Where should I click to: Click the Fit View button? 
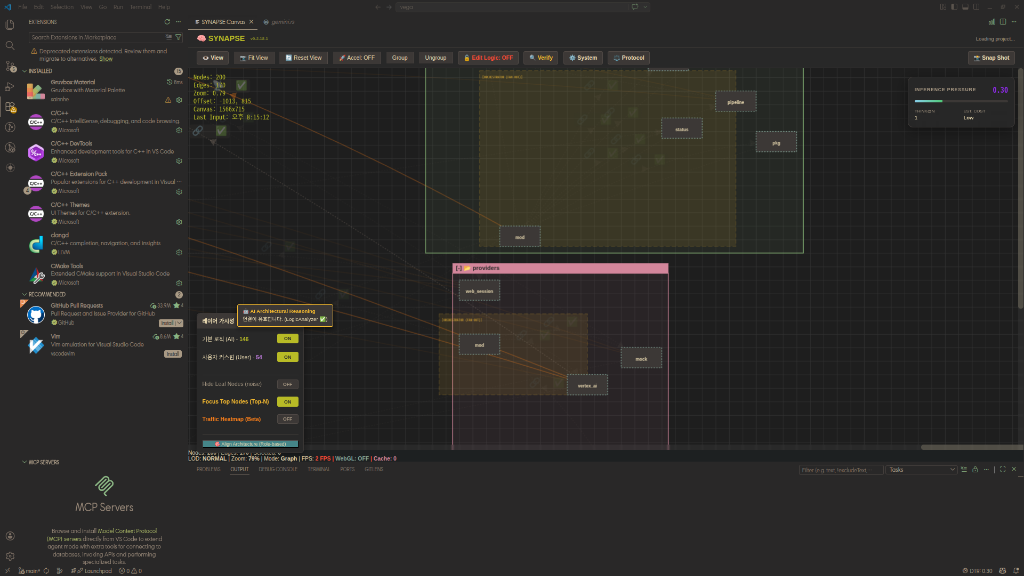[x=254, y=57]
